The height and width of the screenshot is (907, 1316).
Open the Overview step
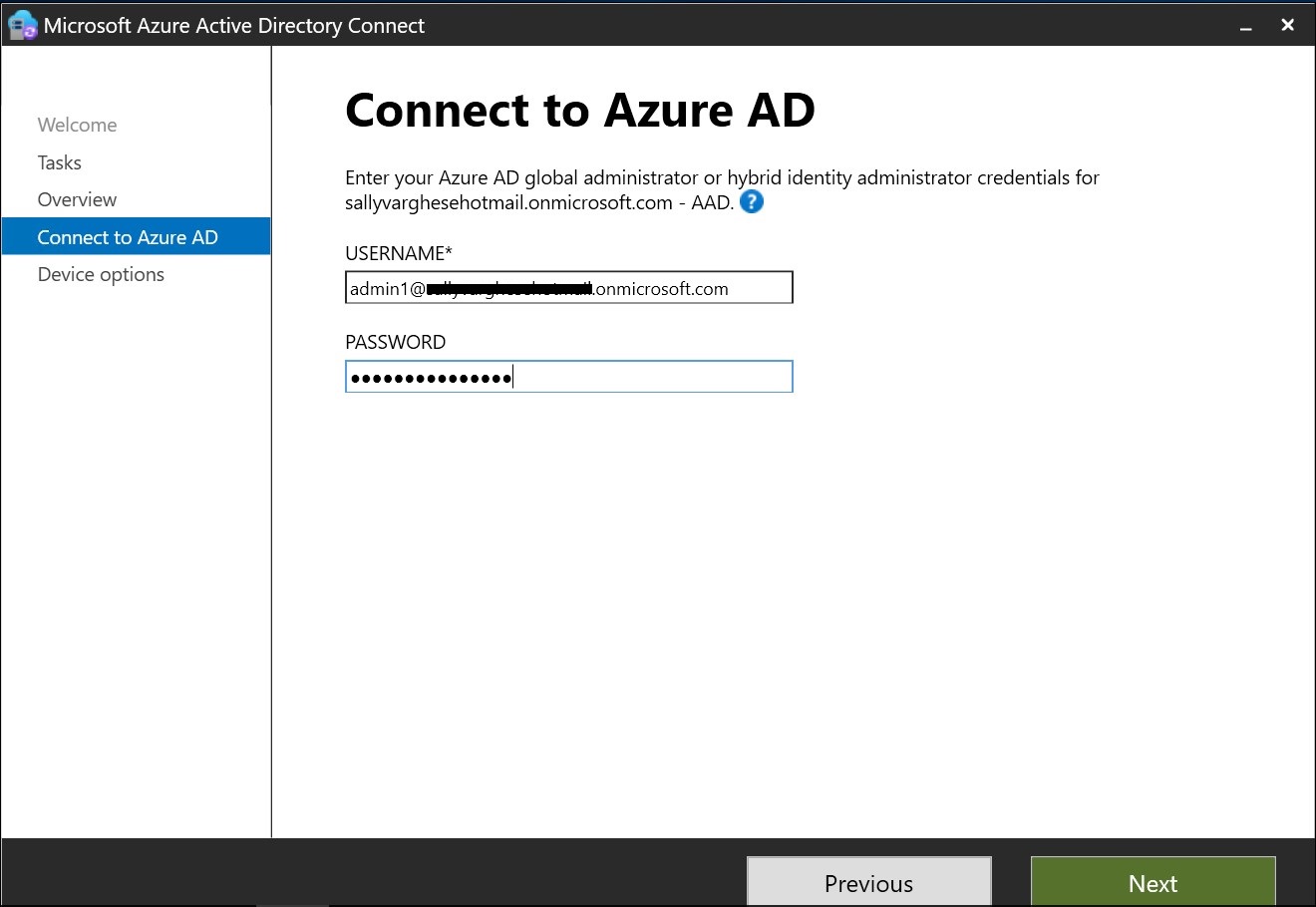(x=77, y=199)
